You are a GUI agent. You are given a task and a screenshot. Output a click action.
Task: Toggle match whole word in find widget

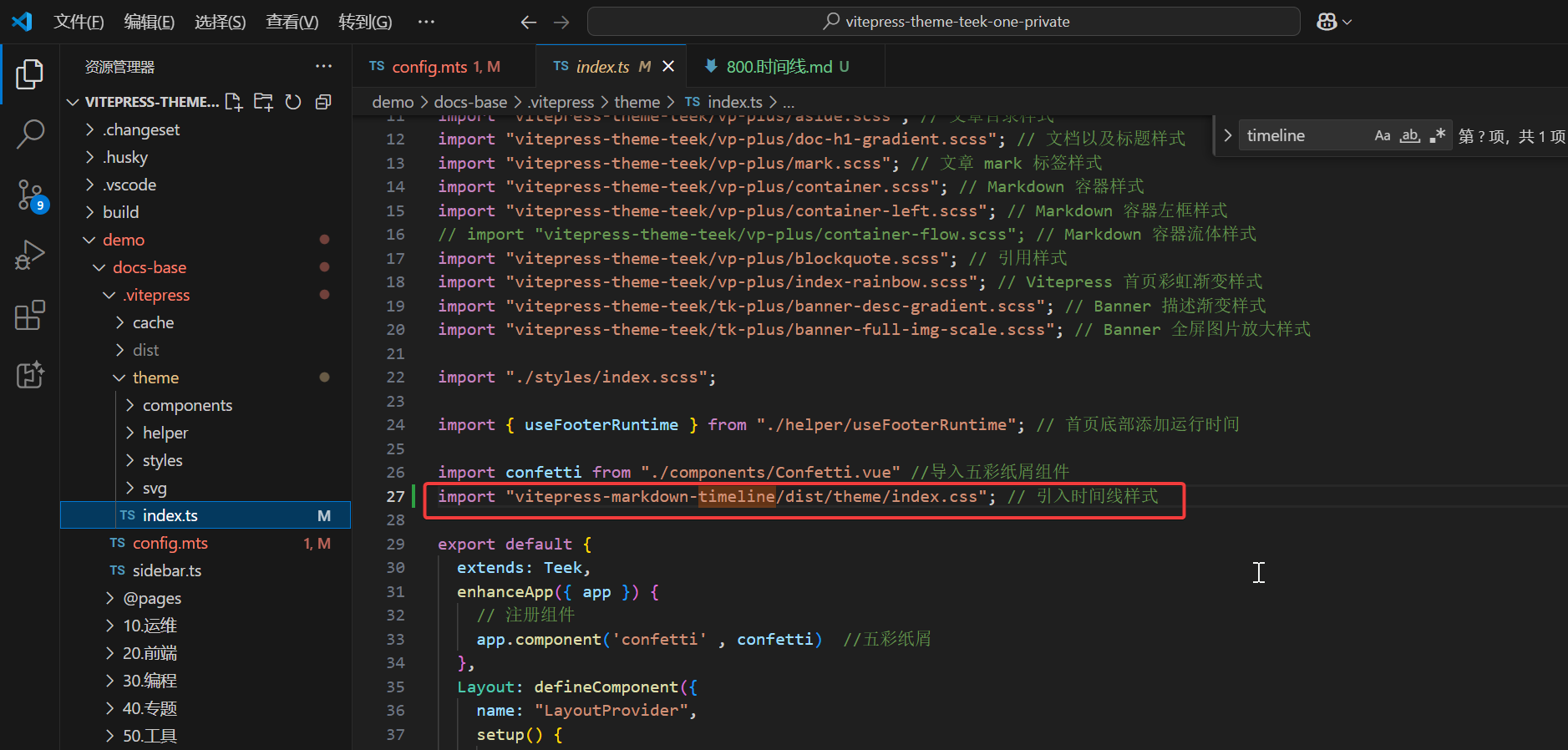[x=1410, y=135]
